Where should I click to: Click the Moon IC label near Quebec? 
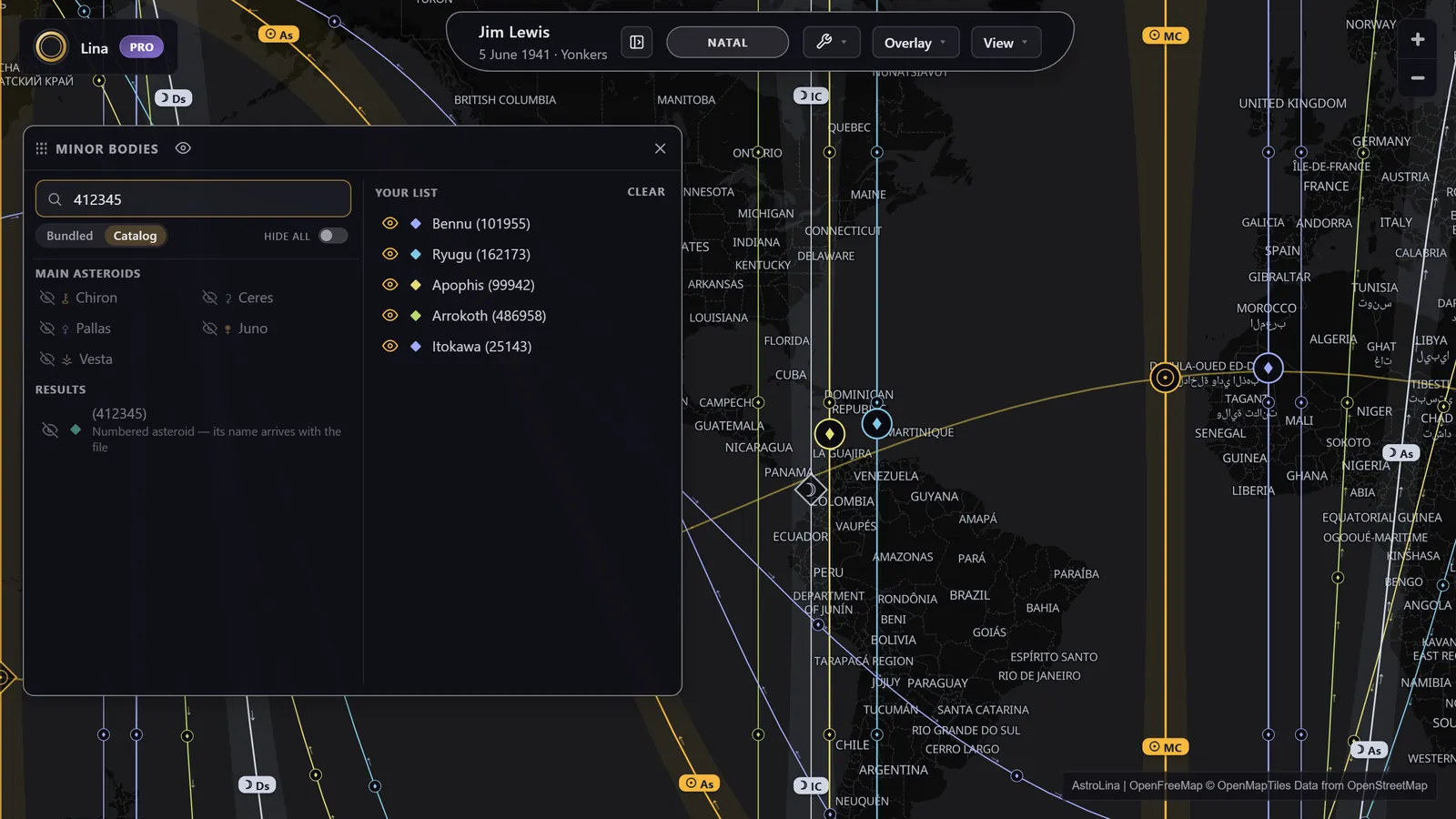(811, 96)
